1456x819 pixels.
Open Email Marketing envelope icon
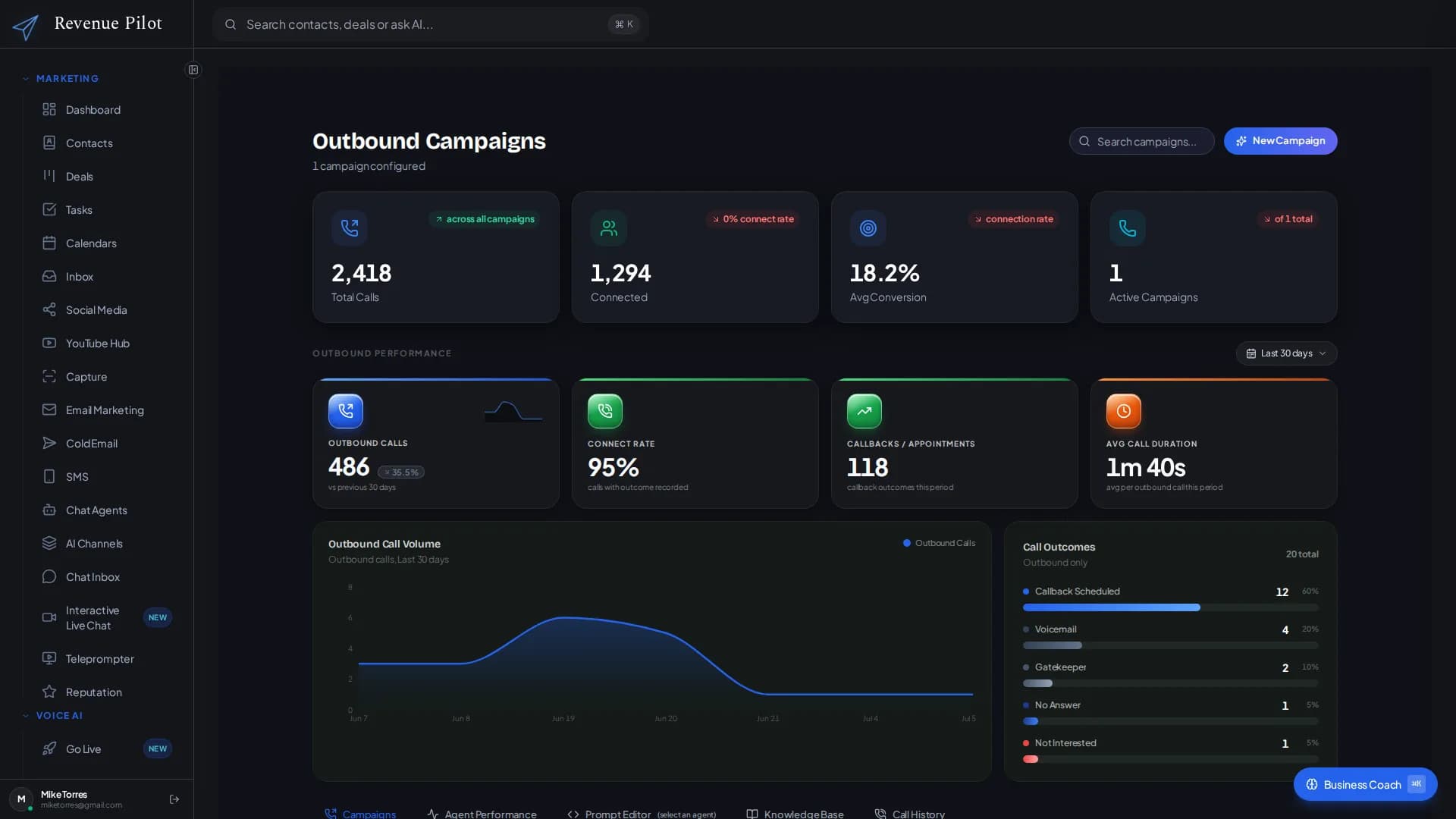[x=49, y=409]
